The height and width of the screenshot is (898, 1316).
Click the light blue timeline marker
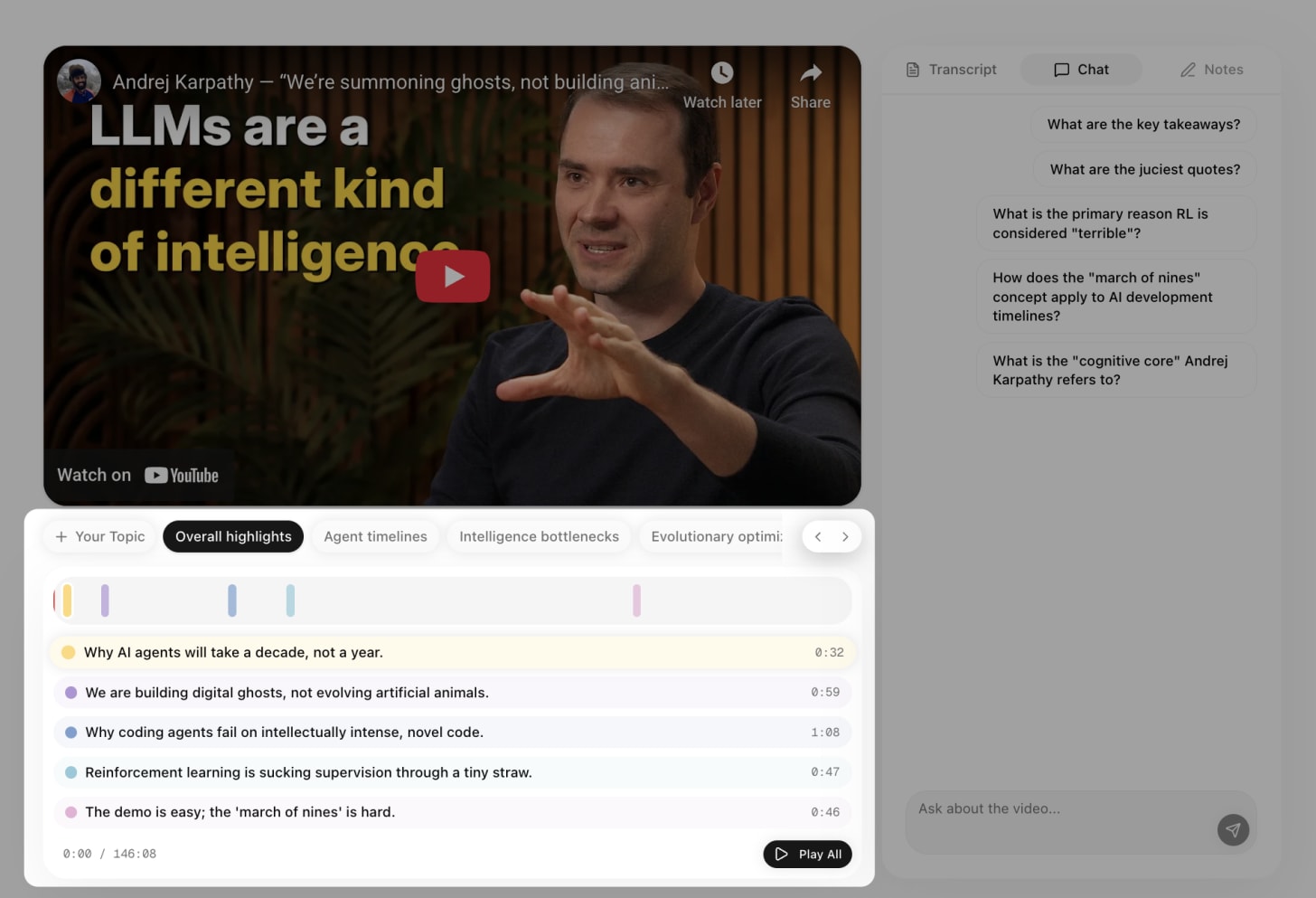point(290,600)
